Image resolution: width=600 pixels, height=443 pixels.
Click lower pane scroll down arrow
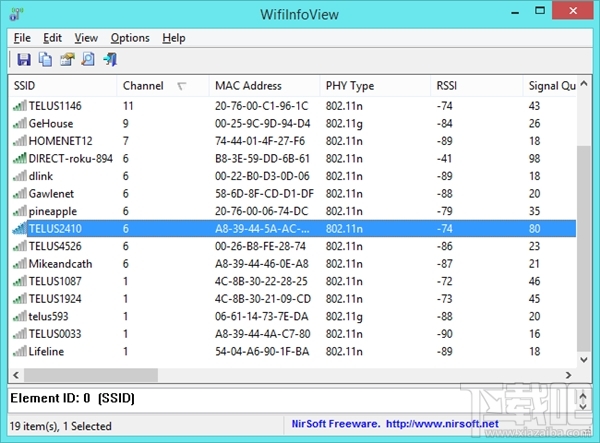pos(583,406)
